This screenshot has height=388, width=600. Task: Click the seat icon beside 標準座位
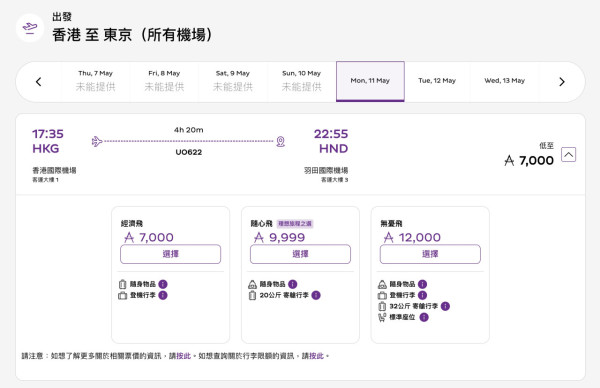tap(382, 317)
